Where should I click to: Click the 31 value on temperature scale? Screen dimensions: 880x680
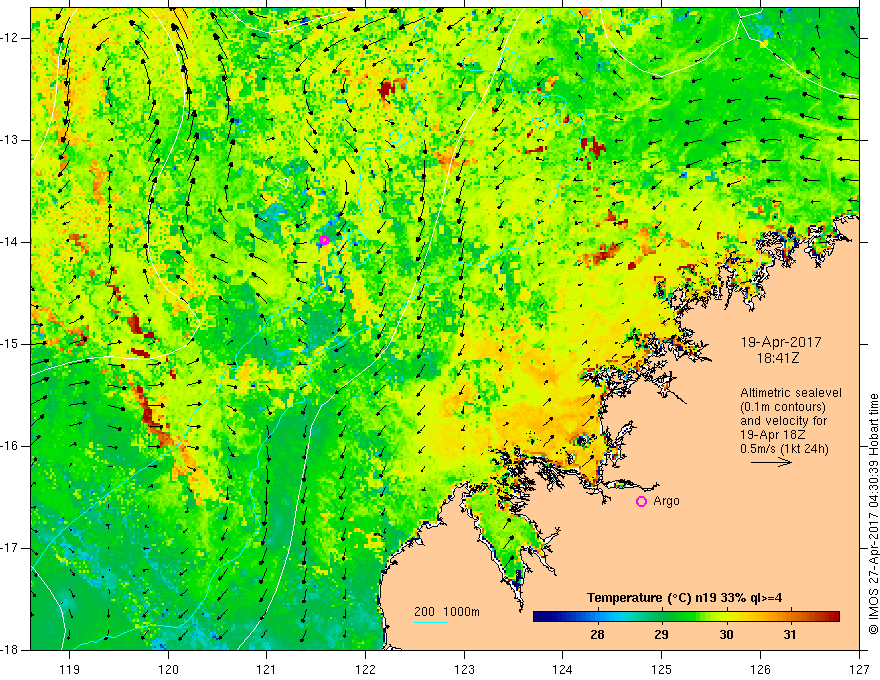[x=790, y=635]
